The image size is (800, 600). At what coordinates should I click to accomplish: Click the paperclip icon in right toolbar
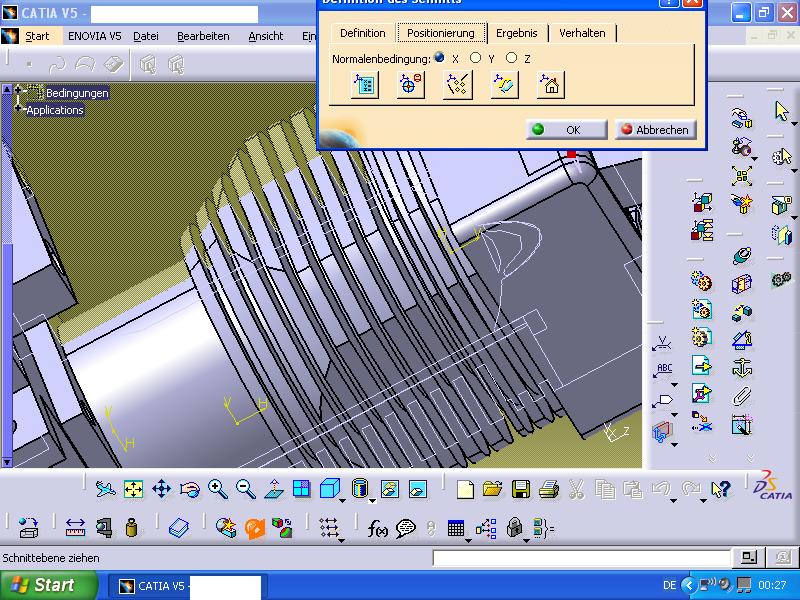[x=742, y=396]
